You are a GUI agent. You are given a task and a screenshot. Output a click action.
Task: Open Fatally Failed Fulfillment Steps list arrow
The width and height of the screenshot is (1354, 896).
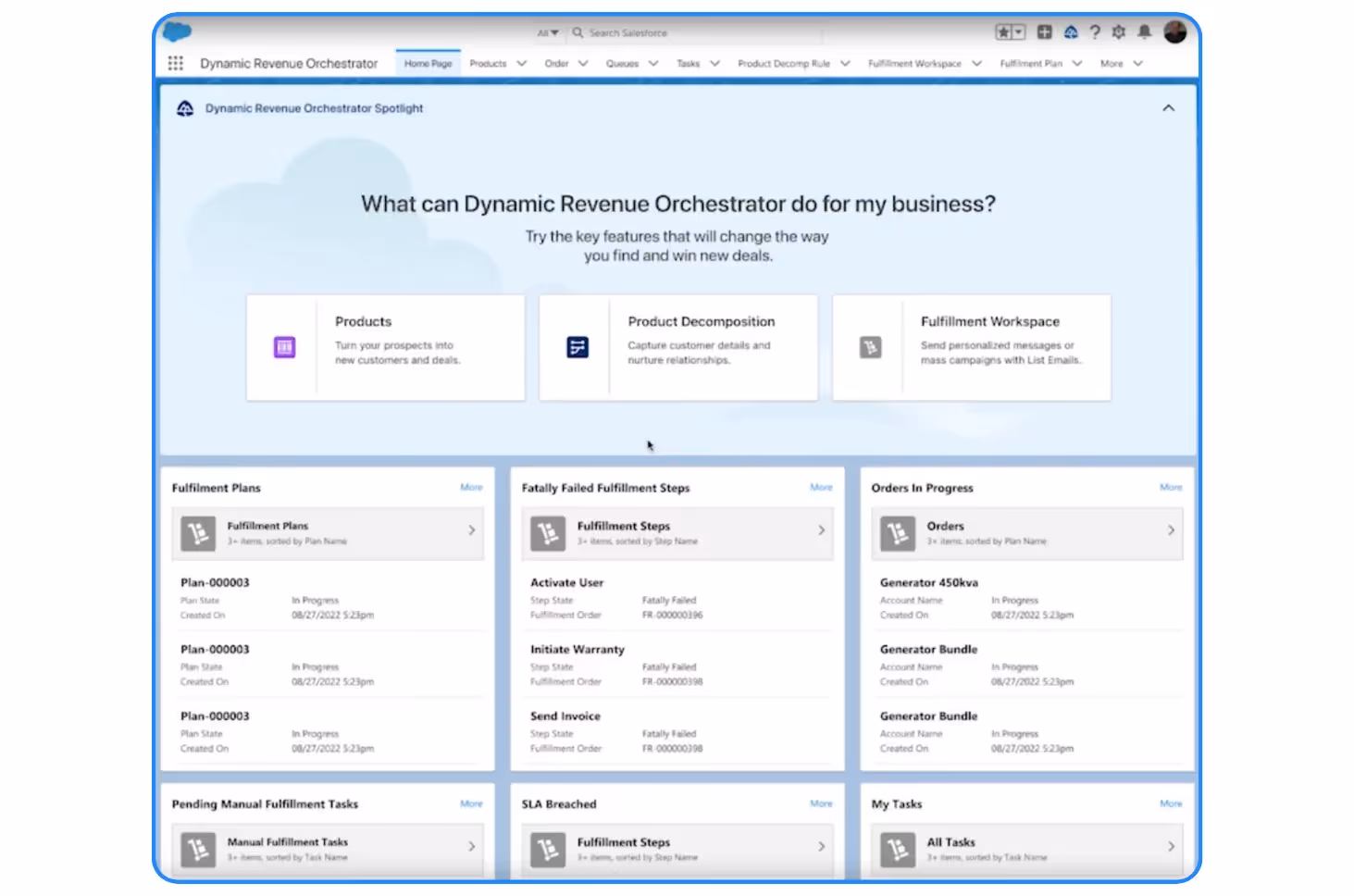coord(821,530)
